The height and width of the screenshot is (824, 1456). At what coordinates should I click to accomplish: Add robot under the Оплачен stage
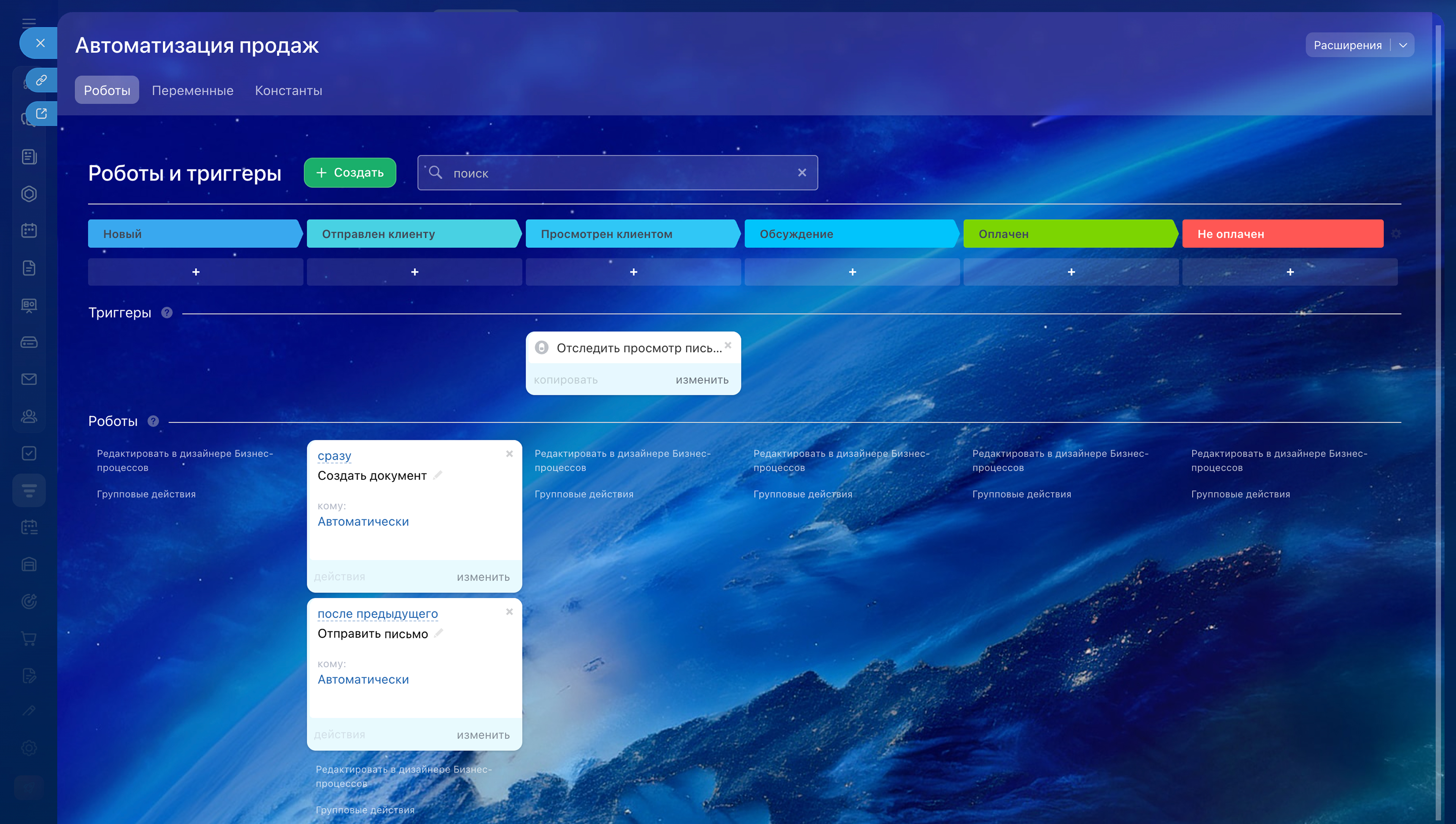[1071, 272]
